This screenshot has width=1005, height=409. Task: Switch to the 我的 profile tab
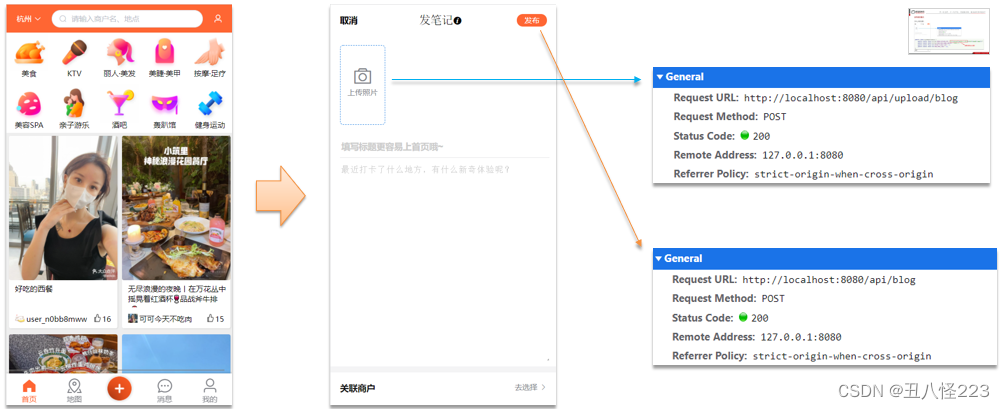click(210, 390)
